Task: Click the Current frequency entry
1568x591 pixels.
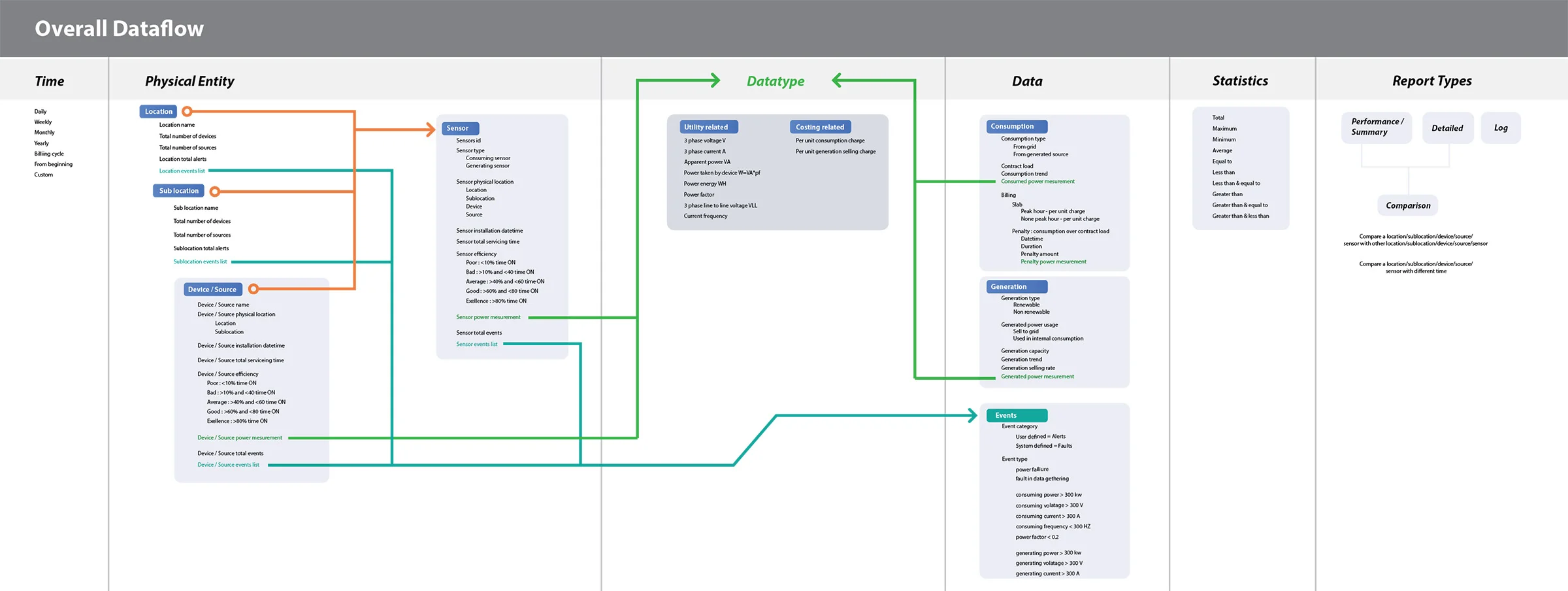Action: coord(706,216)
